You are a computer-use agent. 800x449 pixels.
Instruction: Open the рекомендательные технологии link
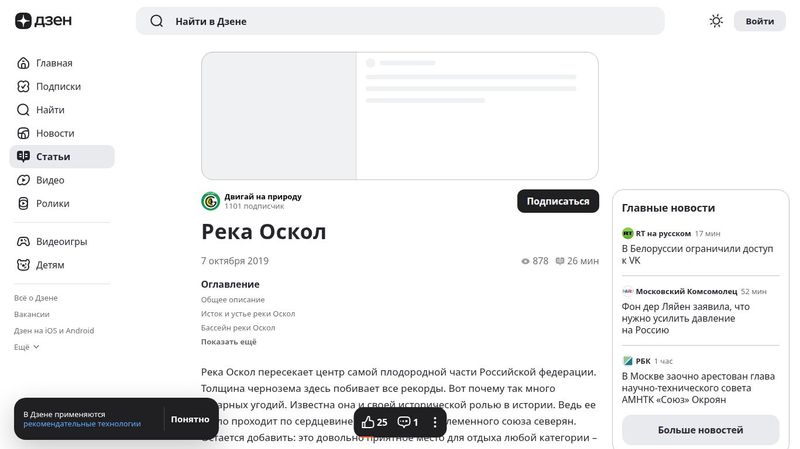(x=82, y=424)
